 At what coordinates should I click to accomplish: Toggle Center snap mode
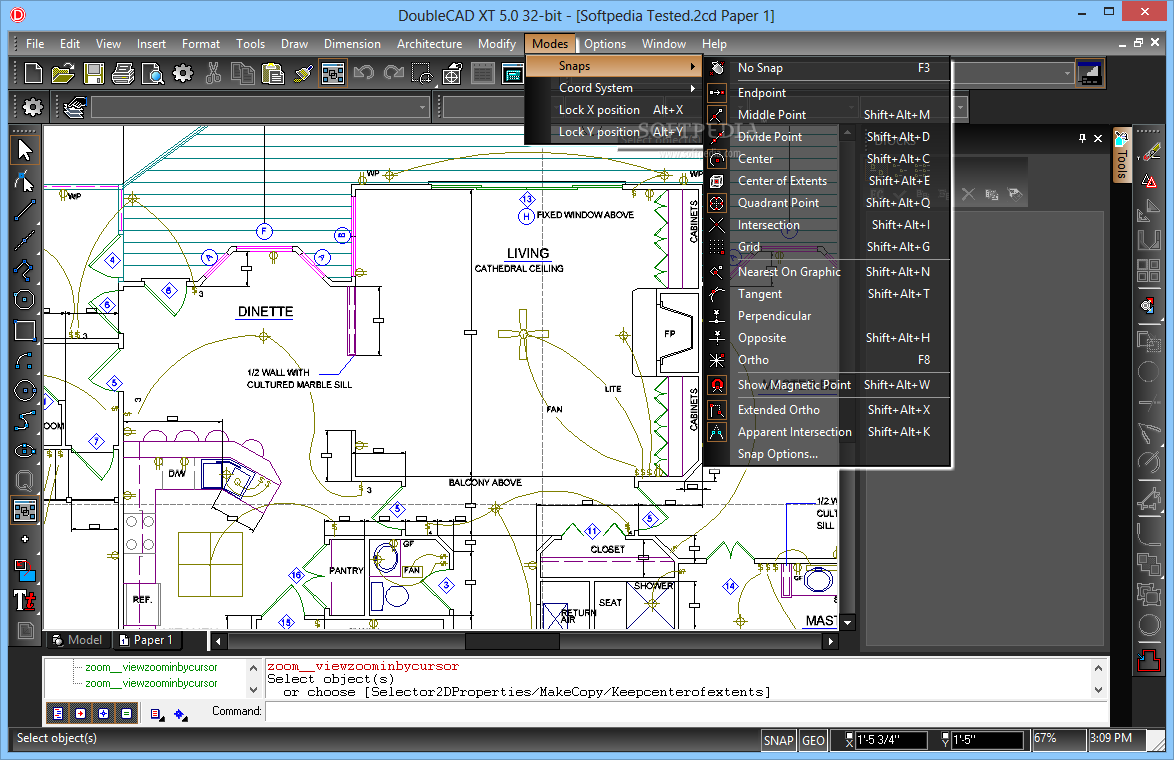pos(828,159)
